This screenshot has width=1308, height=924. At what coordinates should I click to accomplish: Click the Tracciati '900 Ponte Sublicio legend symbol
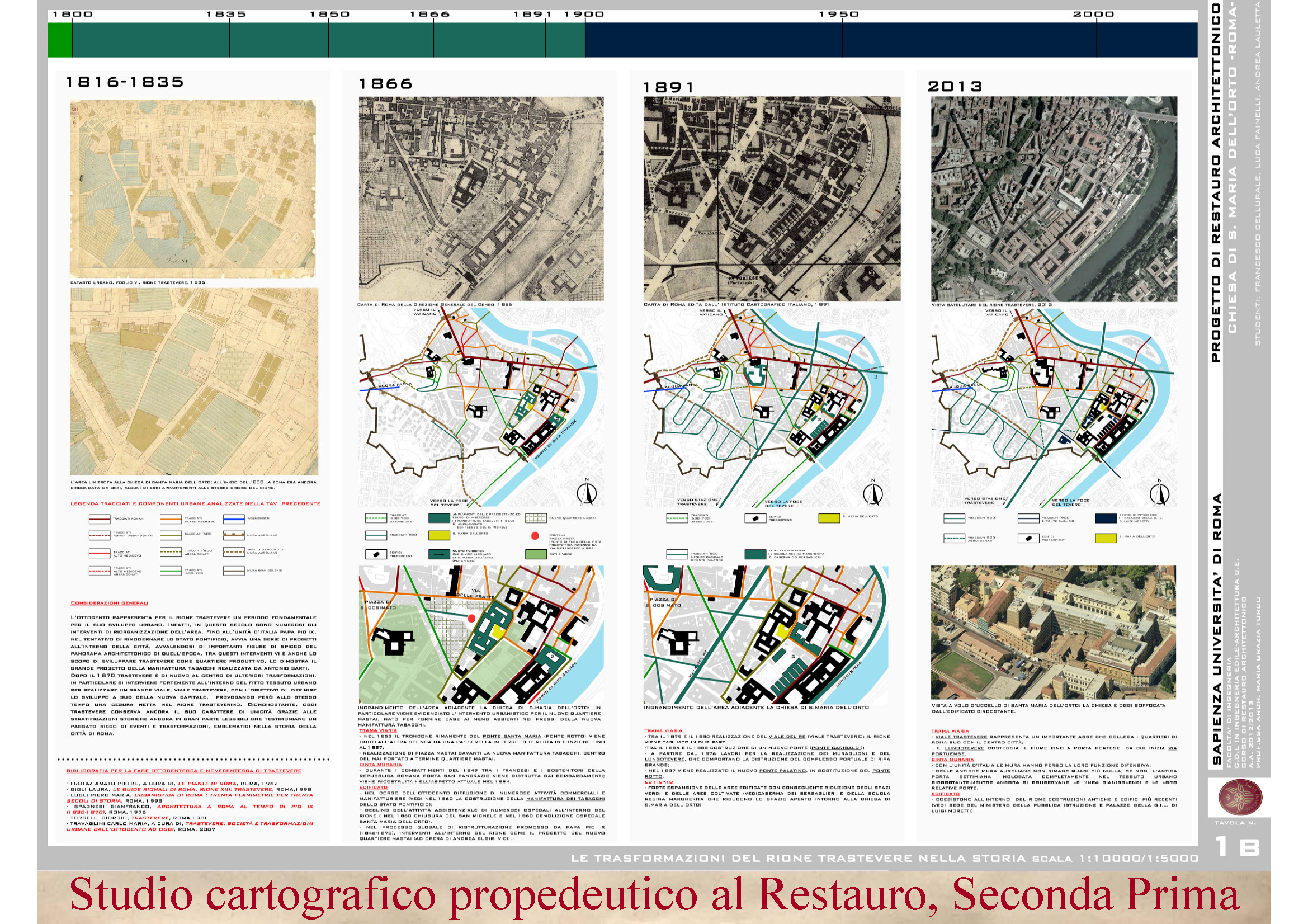[1028, 518]
